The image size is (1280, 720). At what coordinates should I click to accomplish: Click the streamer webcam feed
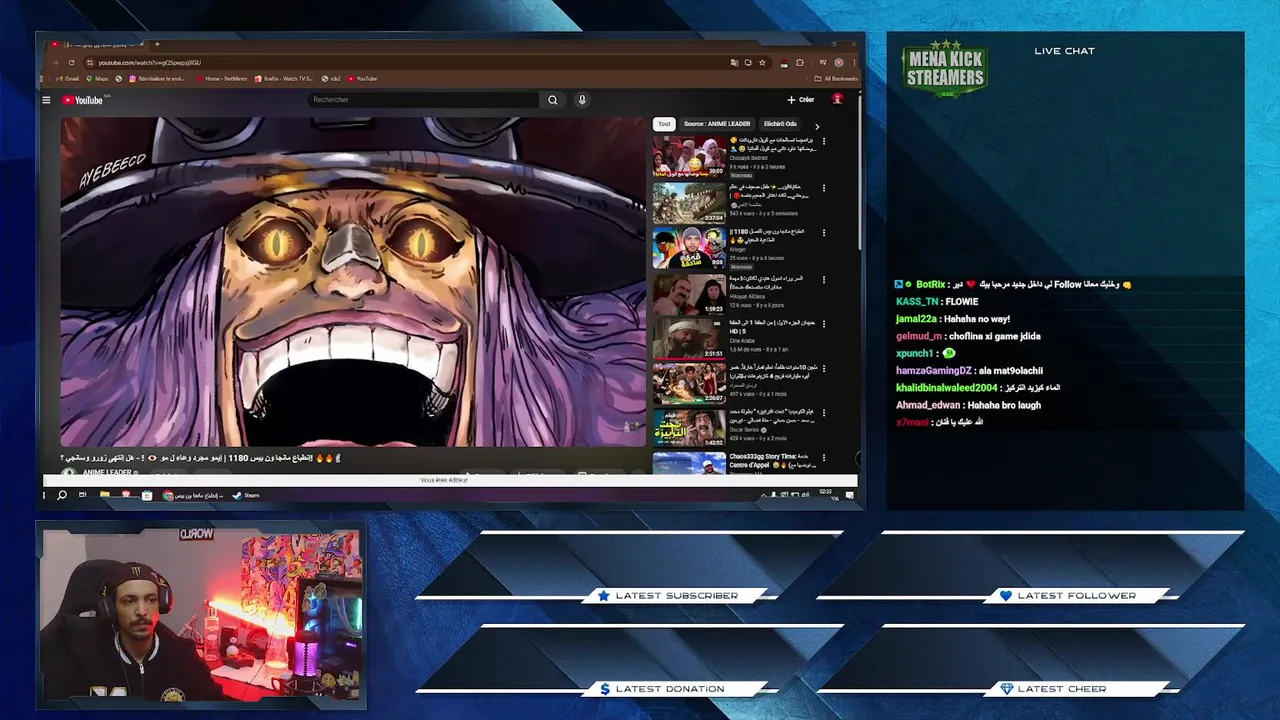(201, 613)
